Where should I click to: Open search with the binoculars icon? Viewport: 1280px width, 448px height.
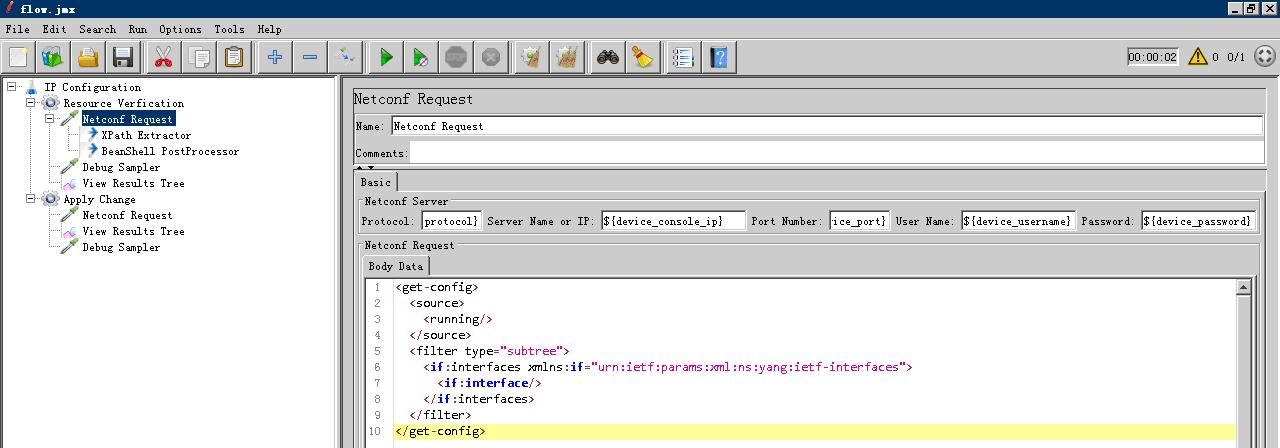coord(607,57)
